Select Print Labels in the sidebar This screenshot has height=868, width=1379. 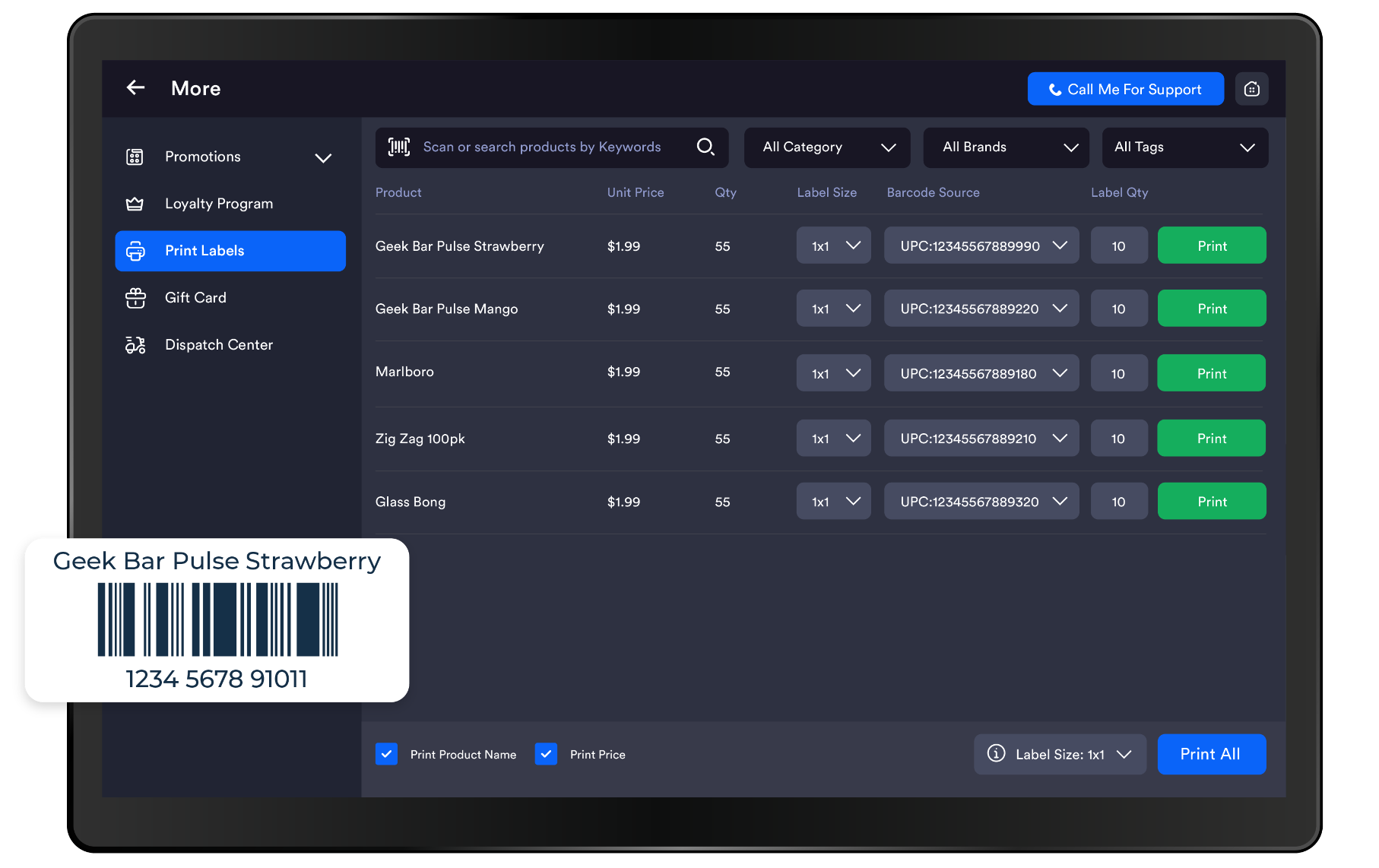pos(230,251)
